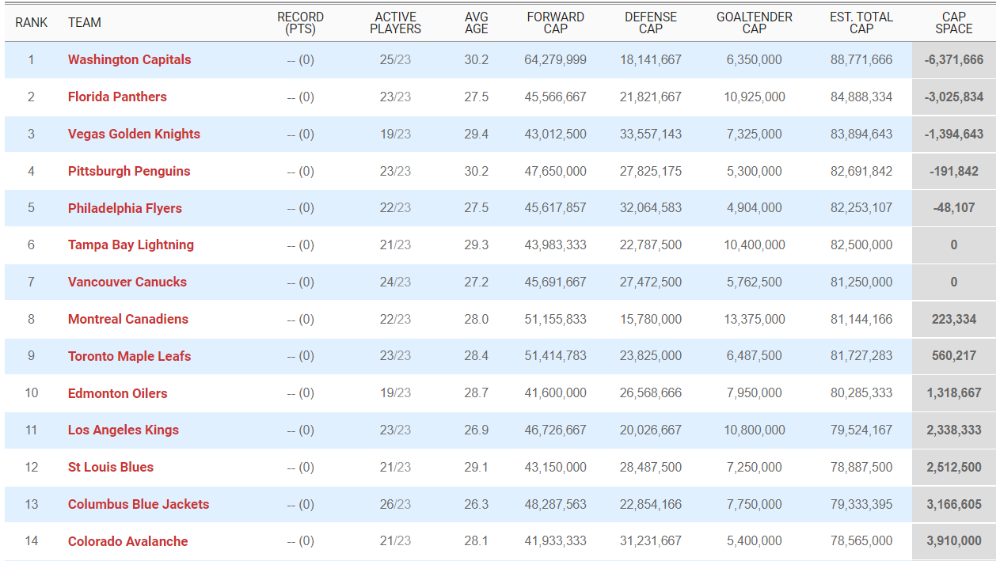The width and height of the screenshot is (1000, 561).
Task: Select cap space value -191,842
Action: click(954, 171)
